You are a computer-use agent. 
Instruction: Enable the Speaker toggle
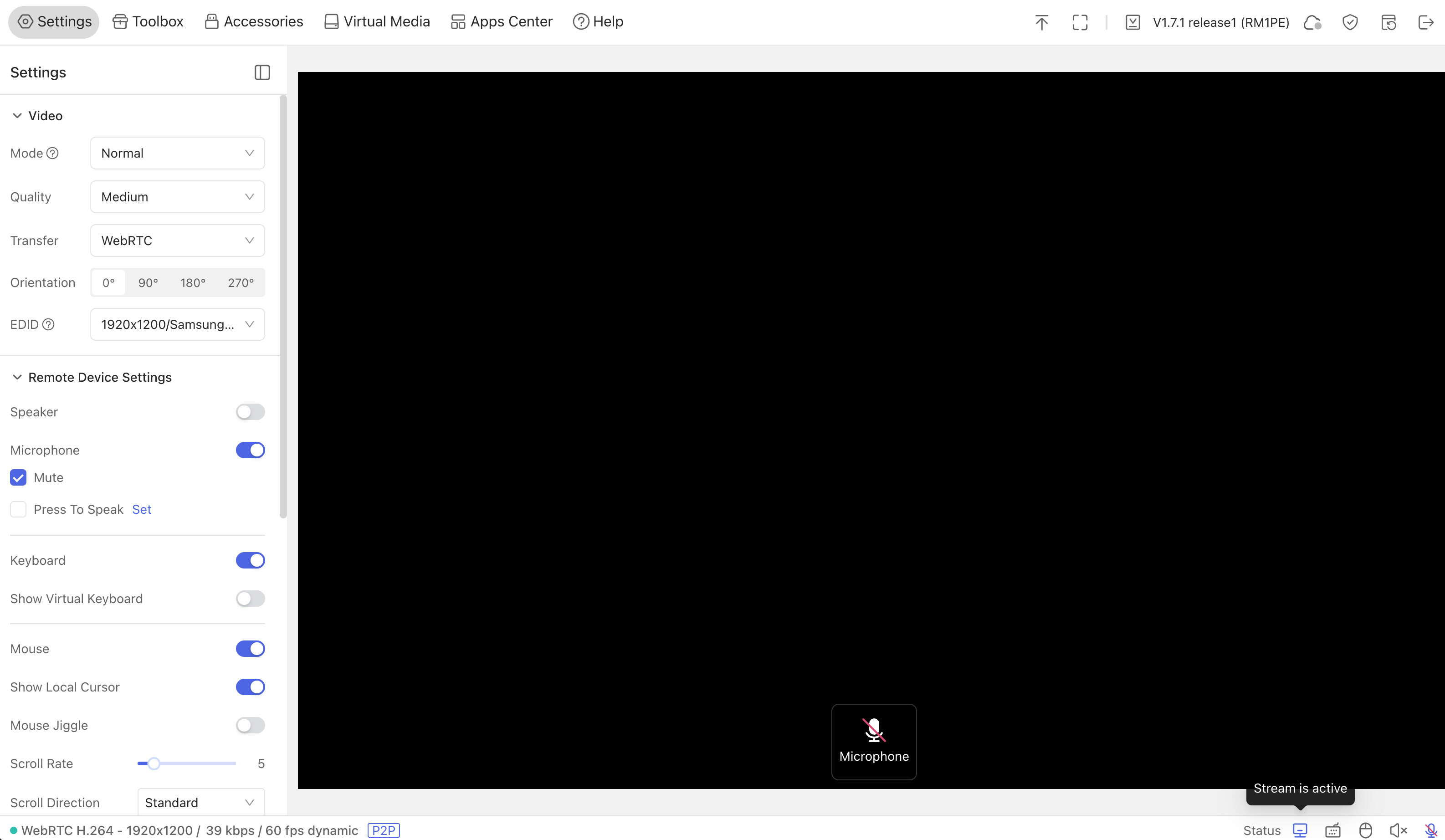click(250, 412)
